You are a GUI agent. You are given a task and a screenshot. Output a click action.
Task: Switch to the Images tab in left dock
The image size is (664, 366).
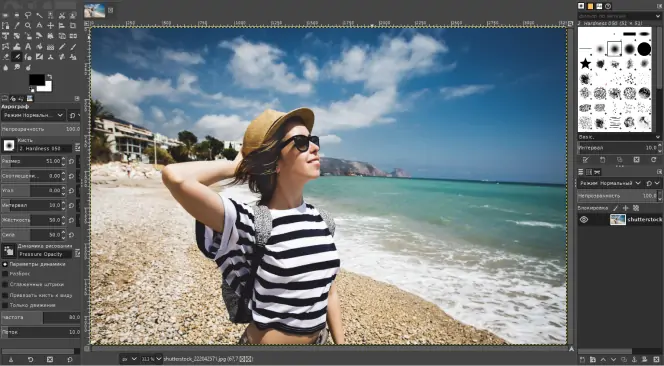[30, 99]
